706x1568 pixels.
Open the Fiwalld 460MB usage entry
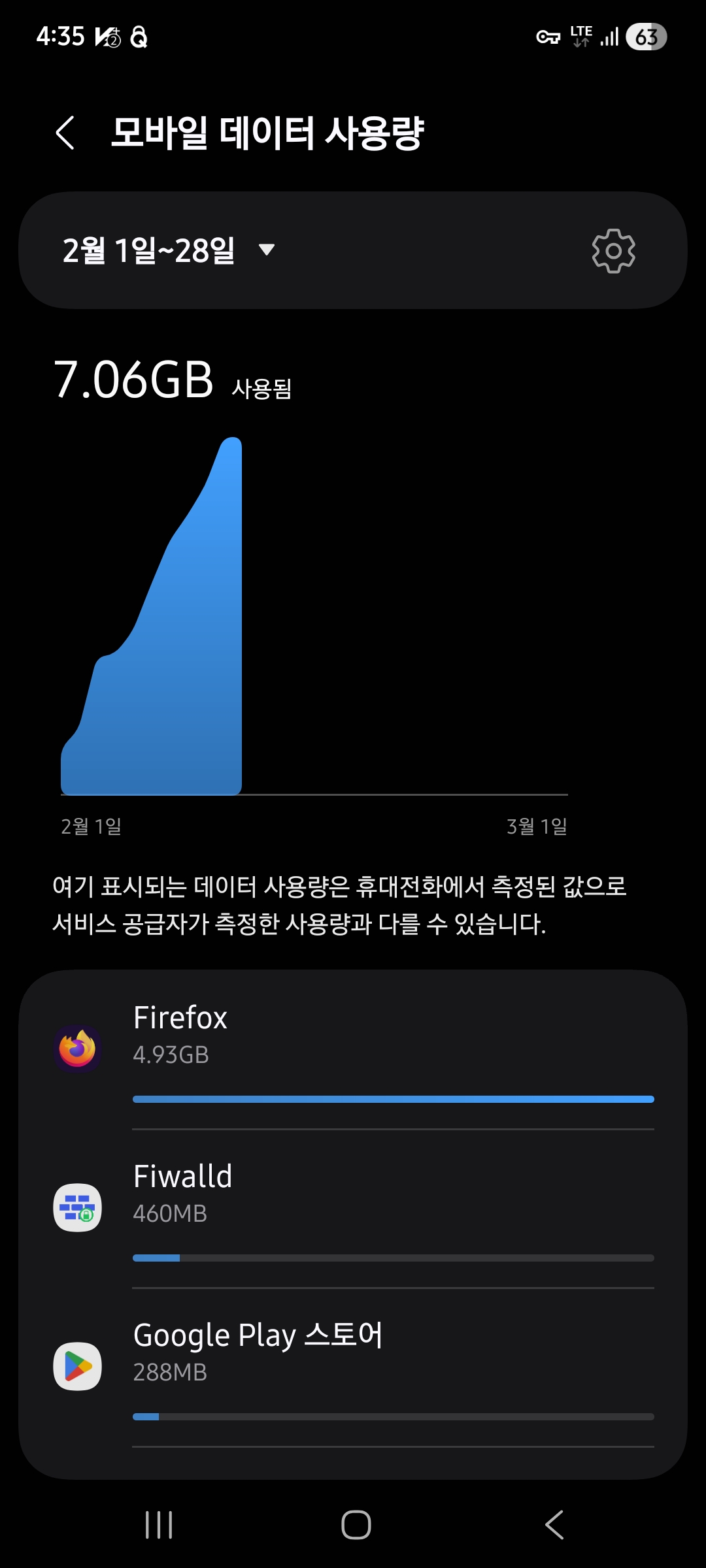pos(353,1209)
